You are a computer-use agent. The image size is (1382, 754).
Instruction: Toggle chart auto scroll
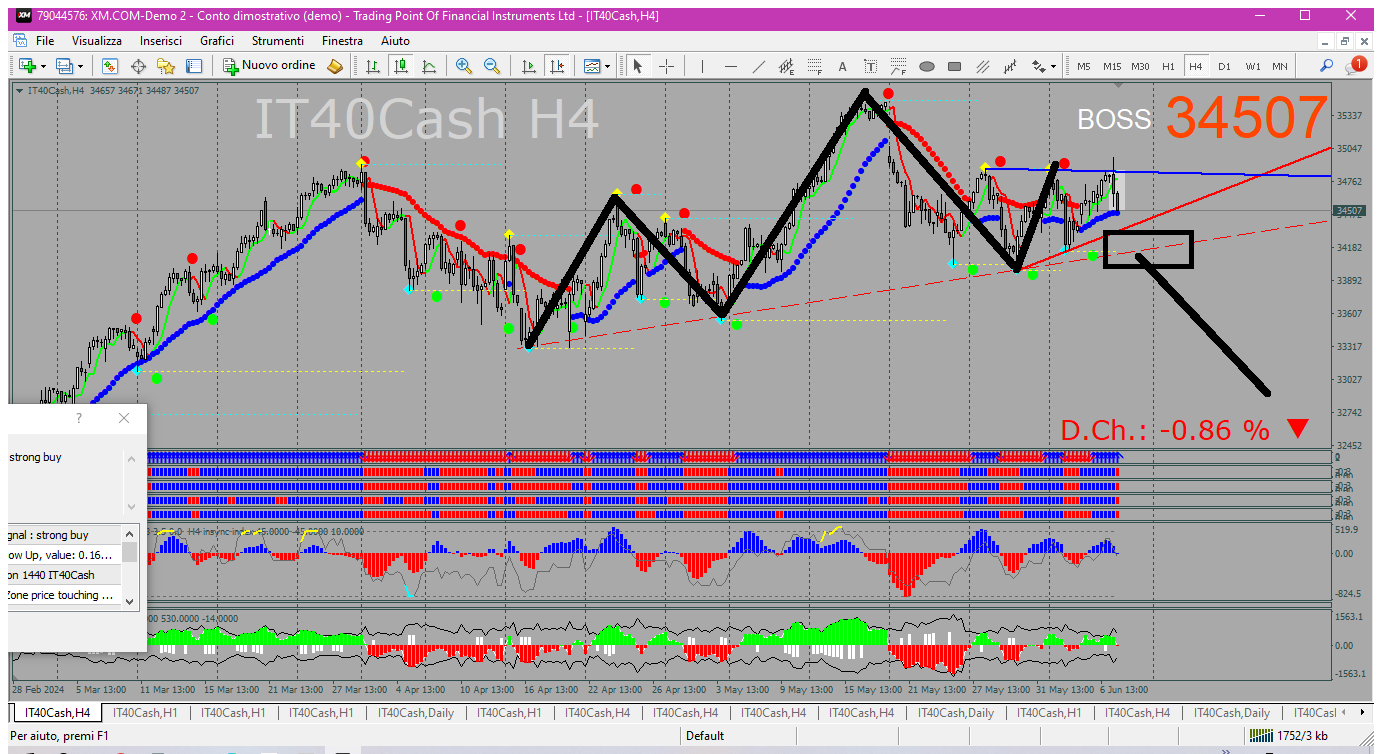[x=529, y=66]
